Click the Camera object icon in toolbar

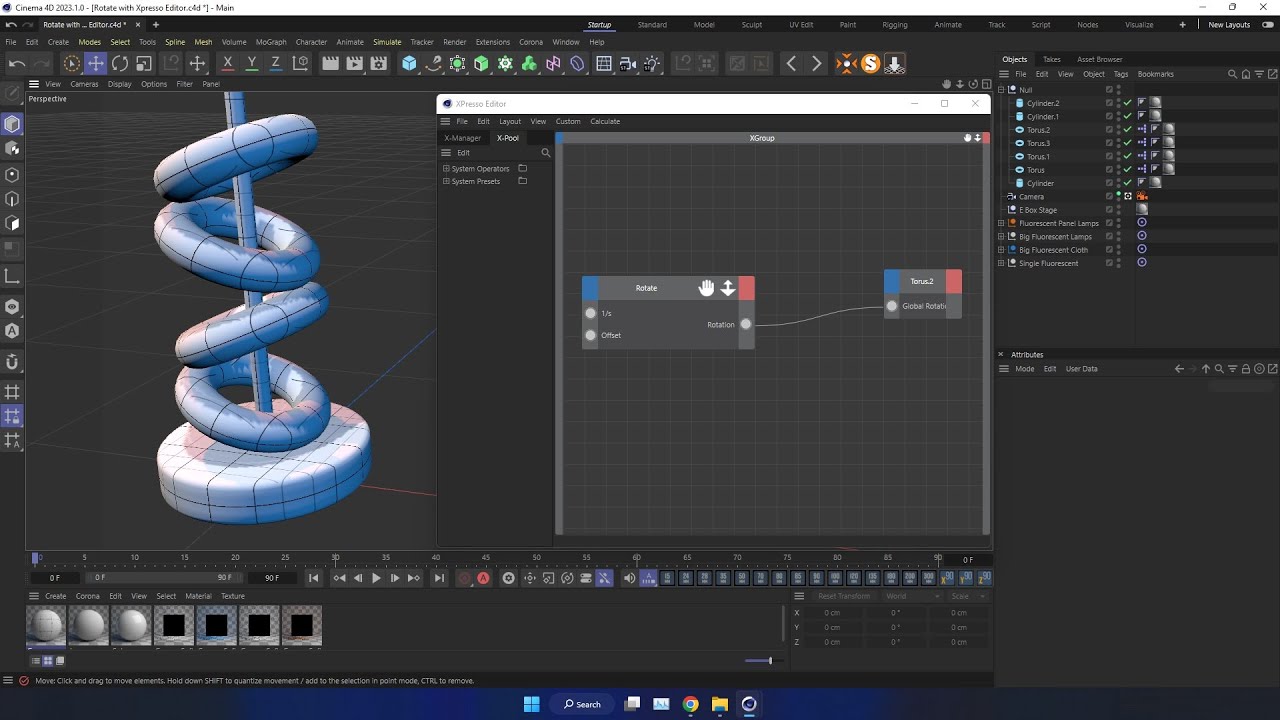(x=628, y=64)
